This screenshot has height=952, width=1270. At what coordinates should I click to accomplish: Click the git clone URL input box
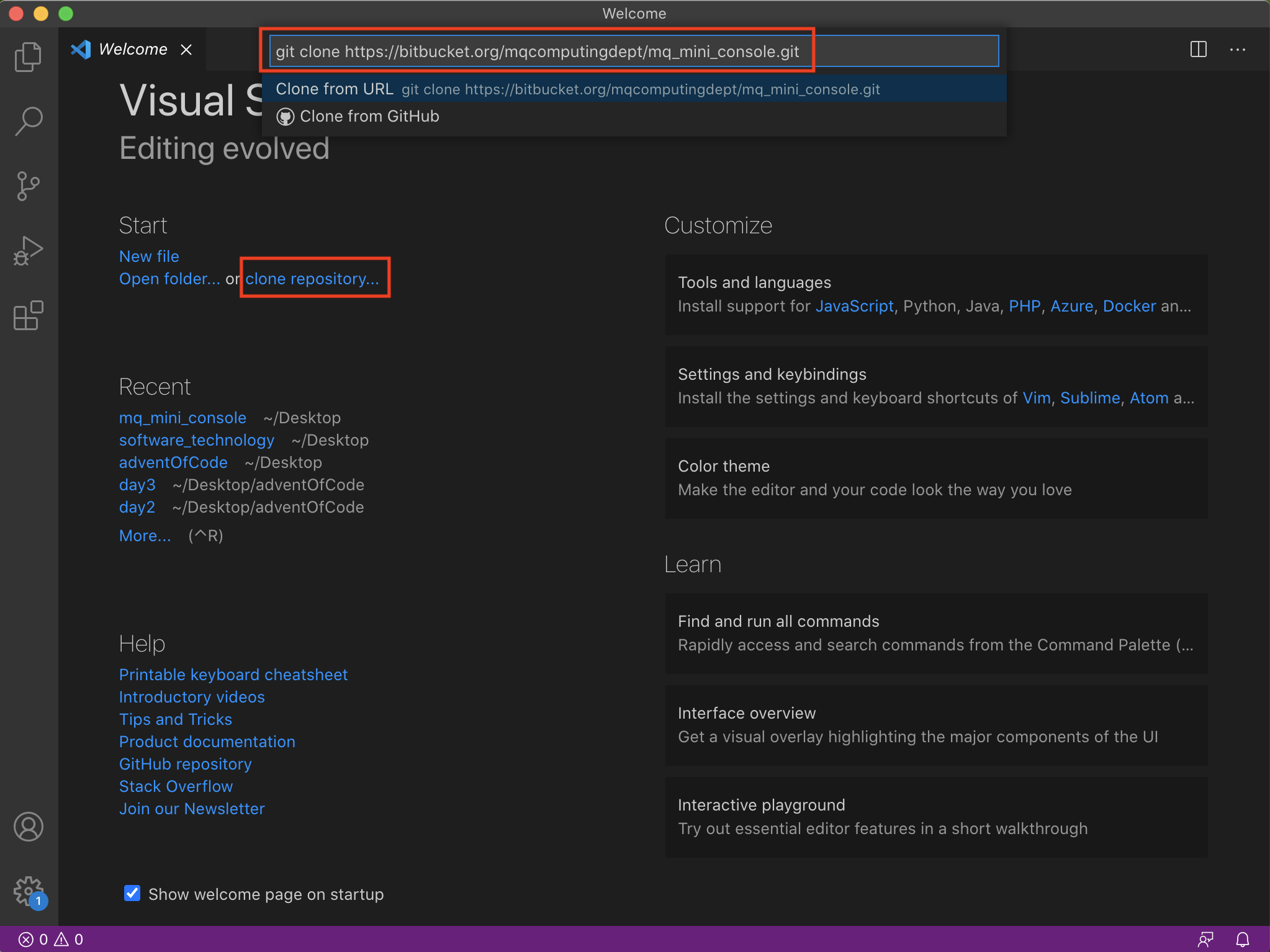point(634,52)
